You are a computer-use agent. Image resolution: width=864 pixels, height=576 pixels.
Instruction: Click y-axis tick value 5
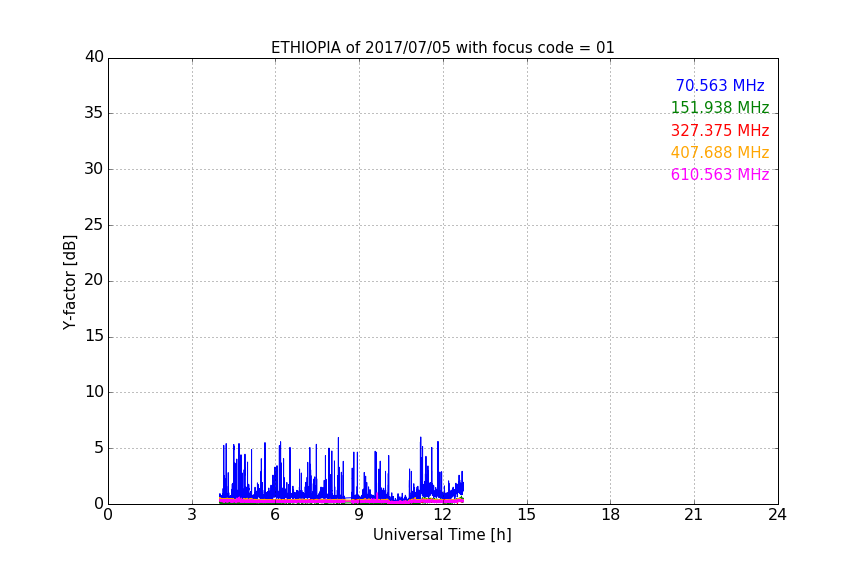(99, 448)
